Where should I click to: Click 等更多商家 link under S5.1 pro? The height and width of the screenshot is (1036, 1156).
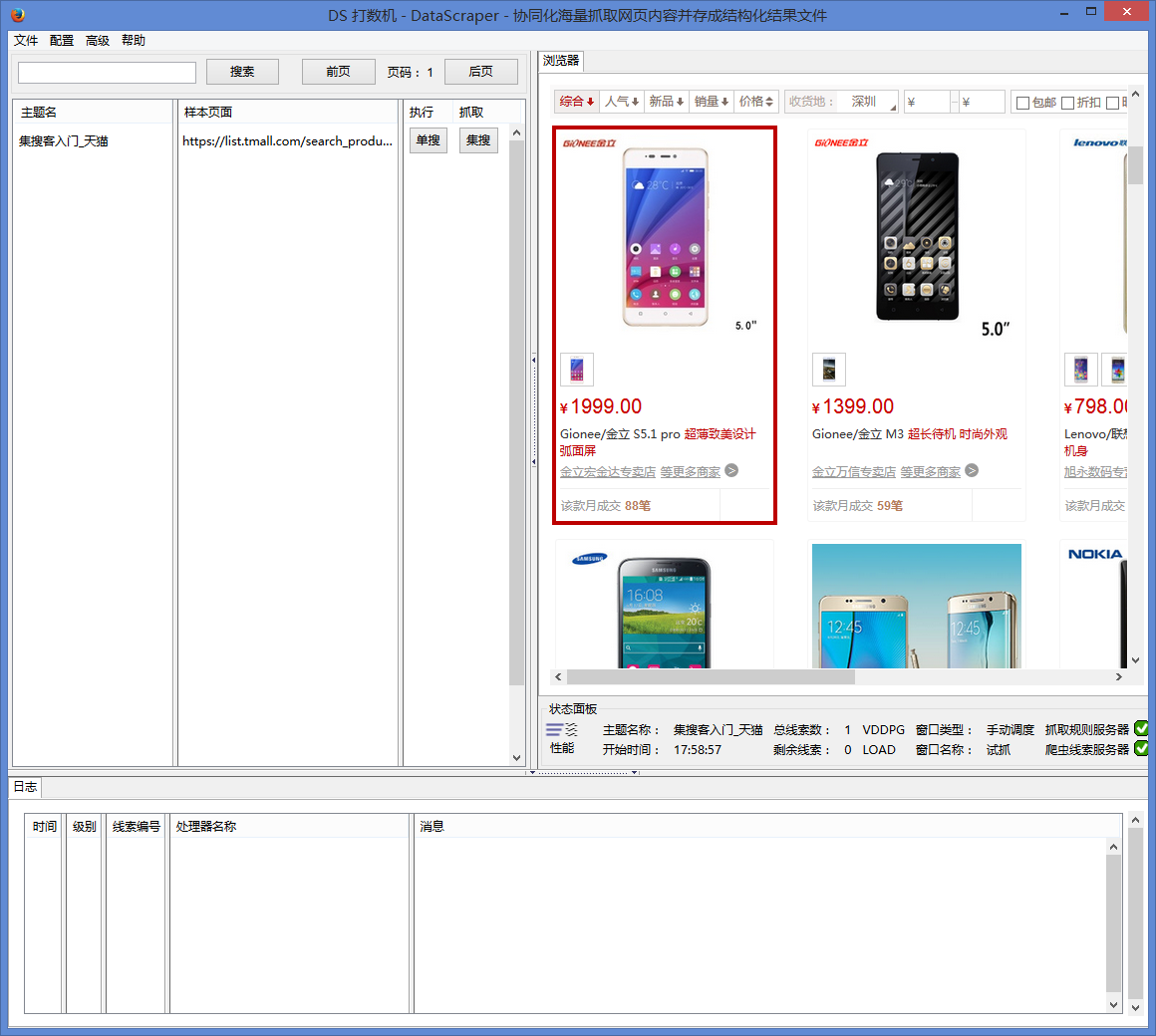[690, 471]
